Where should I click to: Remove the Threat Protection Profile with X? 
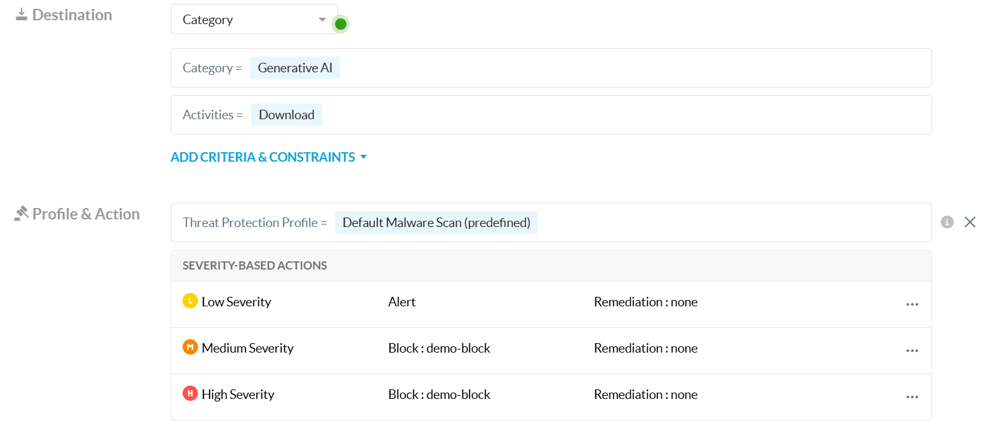(970, 222)
